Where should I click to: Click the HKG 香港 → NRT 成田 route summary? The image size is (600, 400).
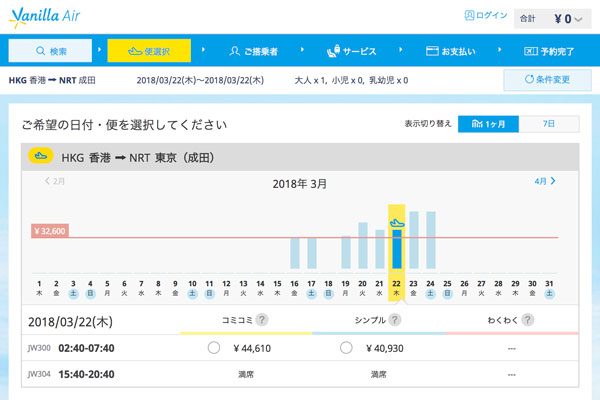pyautogui.click(x=52, y=80)
